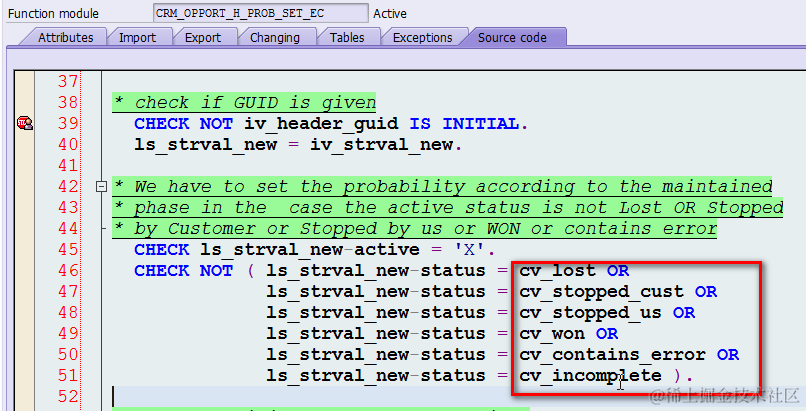The image size is (806, 411).
Task: Click the function module name field
Action: pos(261,13)
